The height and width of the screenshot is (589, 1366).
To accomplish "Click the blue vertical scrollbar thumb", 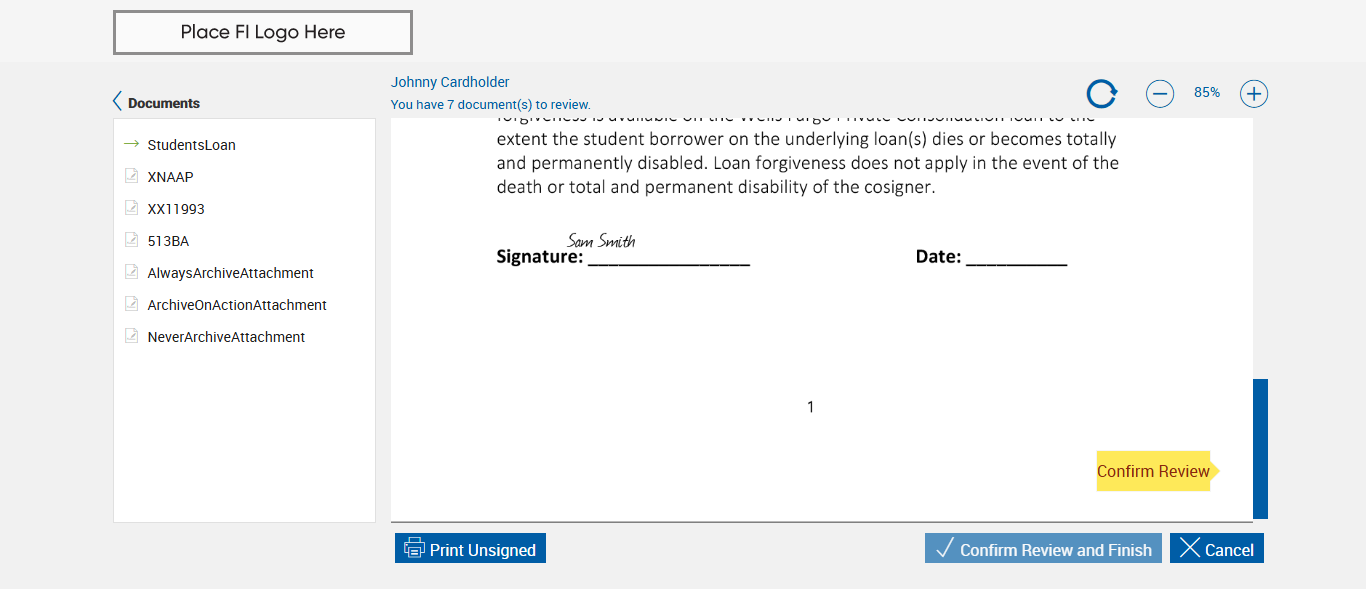I will pyautogui.click(x=1260, y=448).
